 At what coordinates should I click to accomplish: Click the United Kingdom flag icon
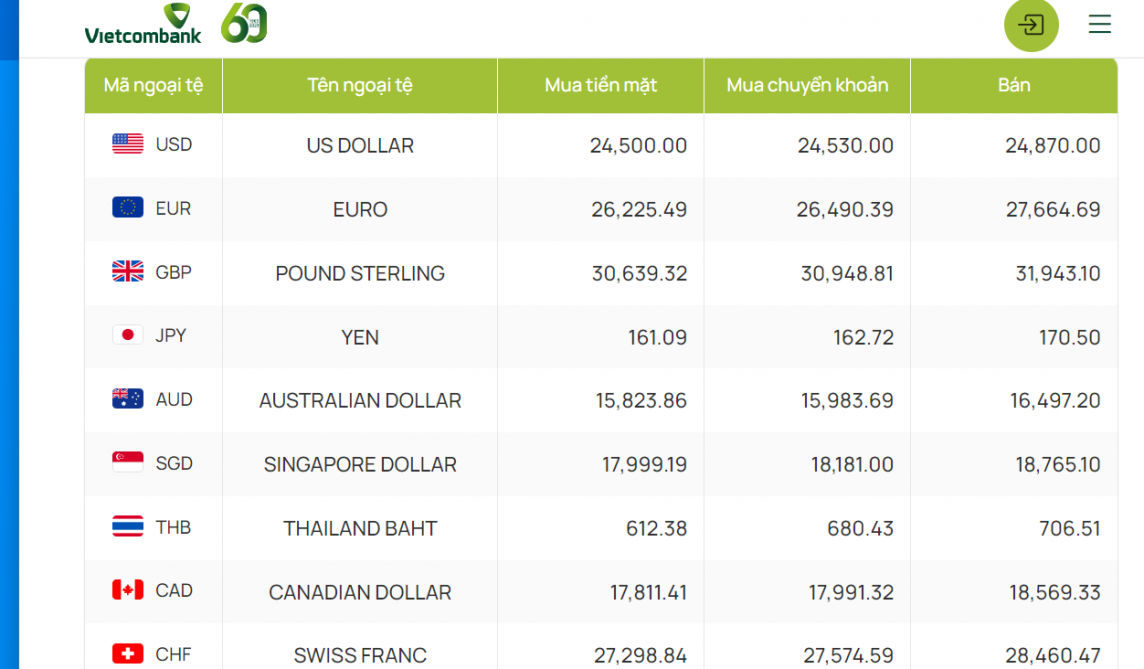[128, 272]
